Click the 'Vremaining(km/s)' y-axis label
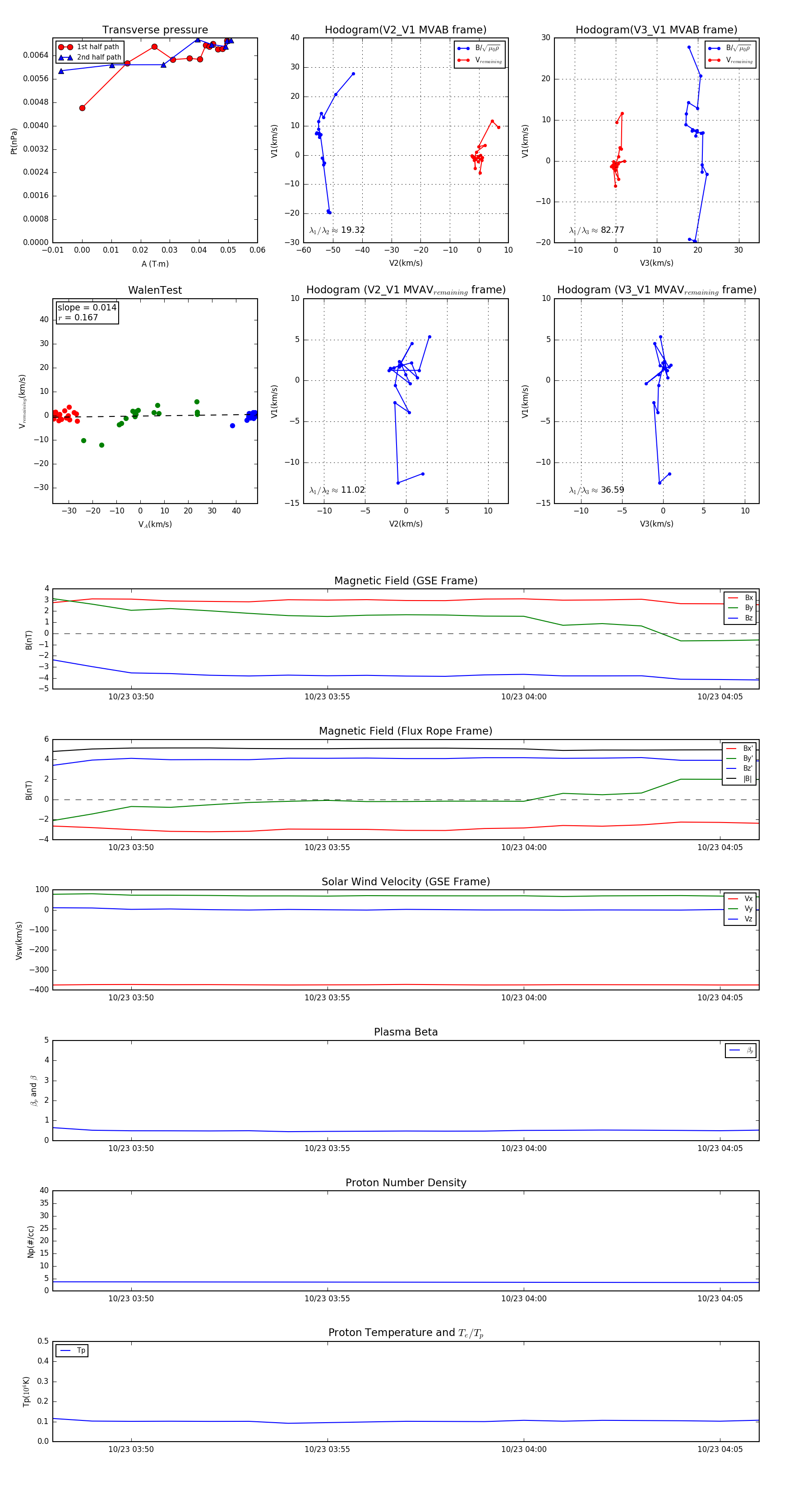 23,401
